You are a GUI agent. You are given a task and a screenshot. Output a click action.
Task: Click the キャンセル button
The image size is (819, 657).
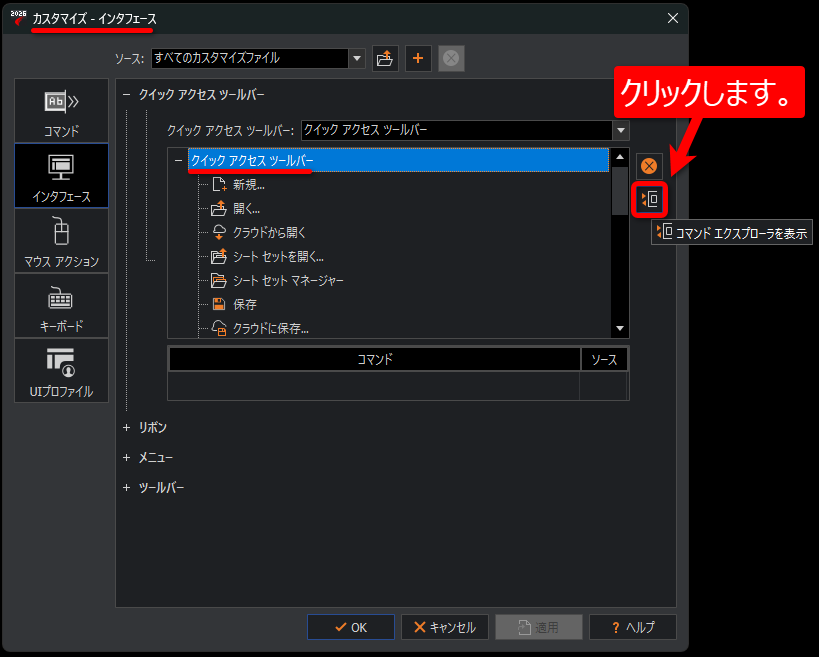pos(444,627)
